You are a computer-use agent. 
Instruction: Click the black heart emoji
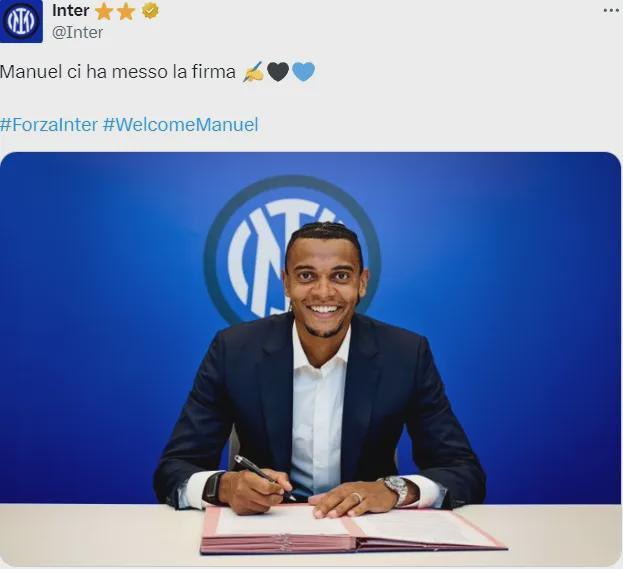tap(278, 72)
